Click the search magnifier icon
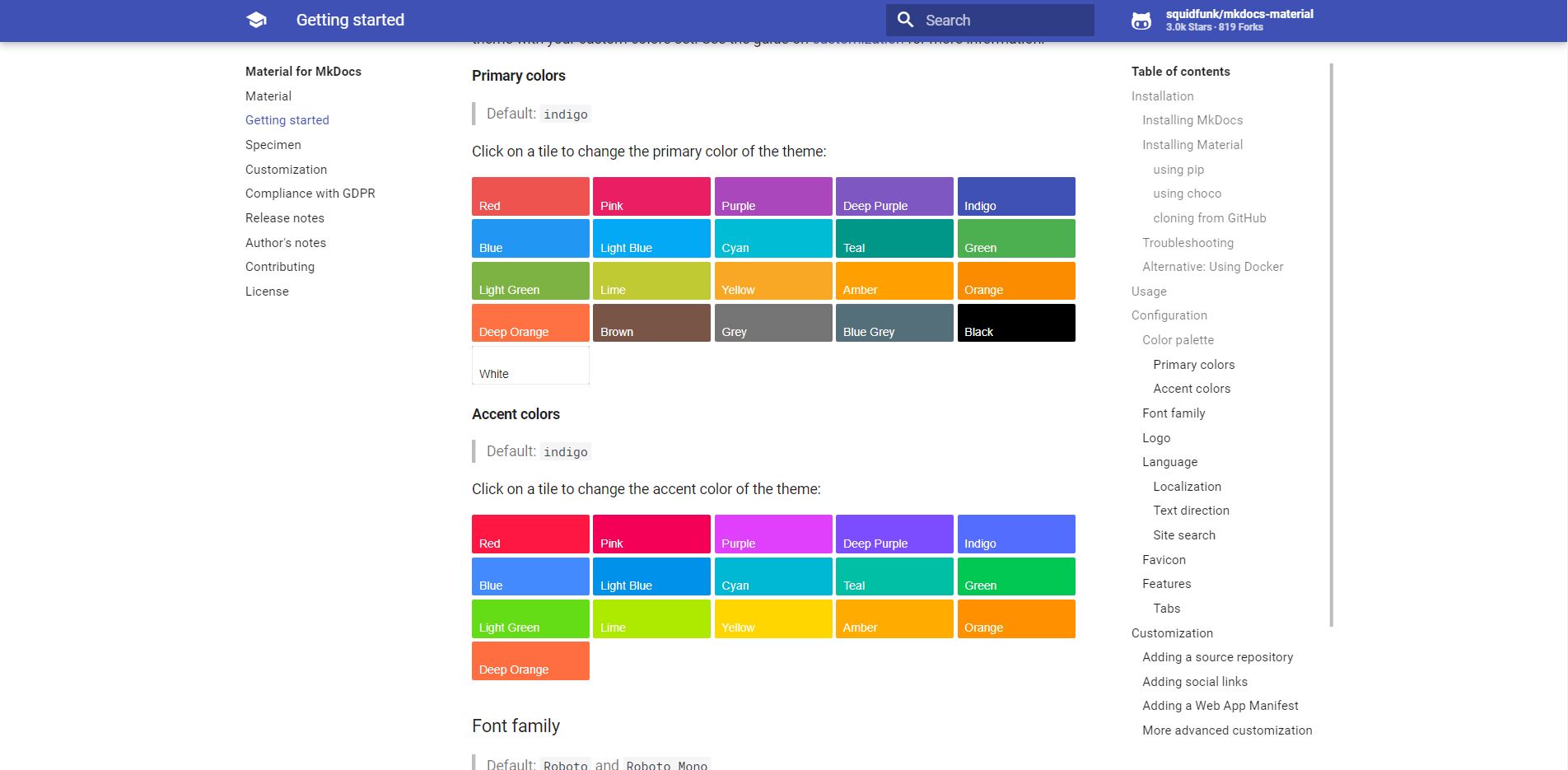 (x=905, y=20)
